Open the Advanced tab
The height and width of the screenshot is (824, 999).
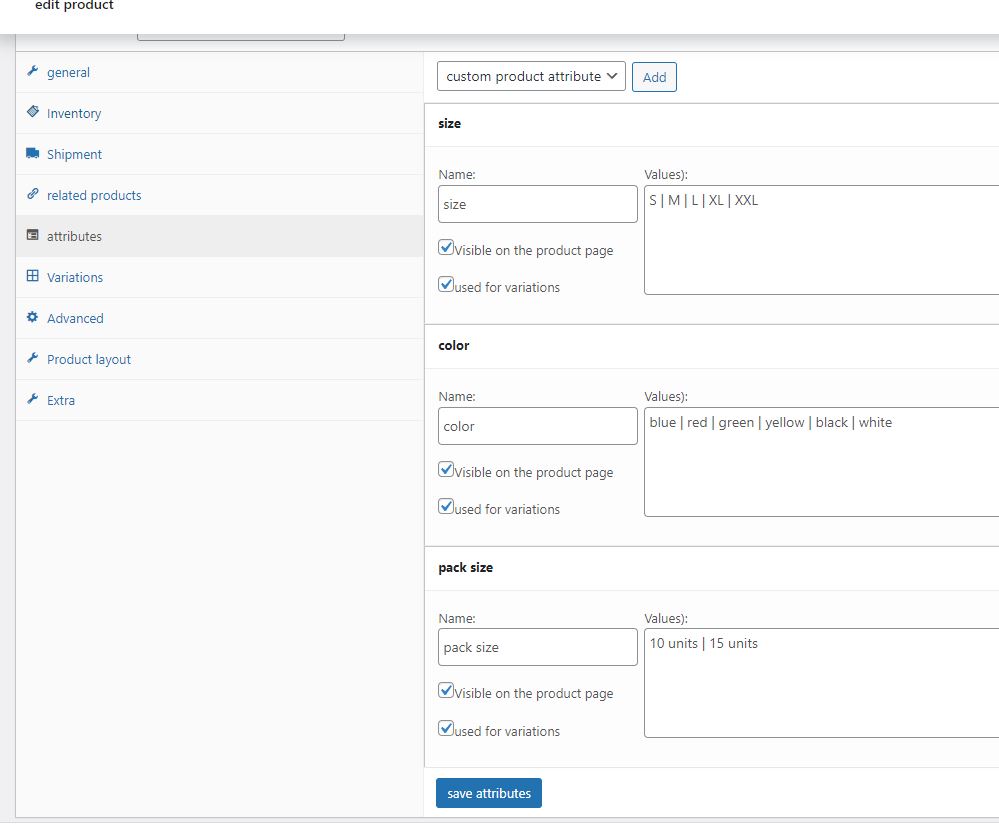point(219,318)
